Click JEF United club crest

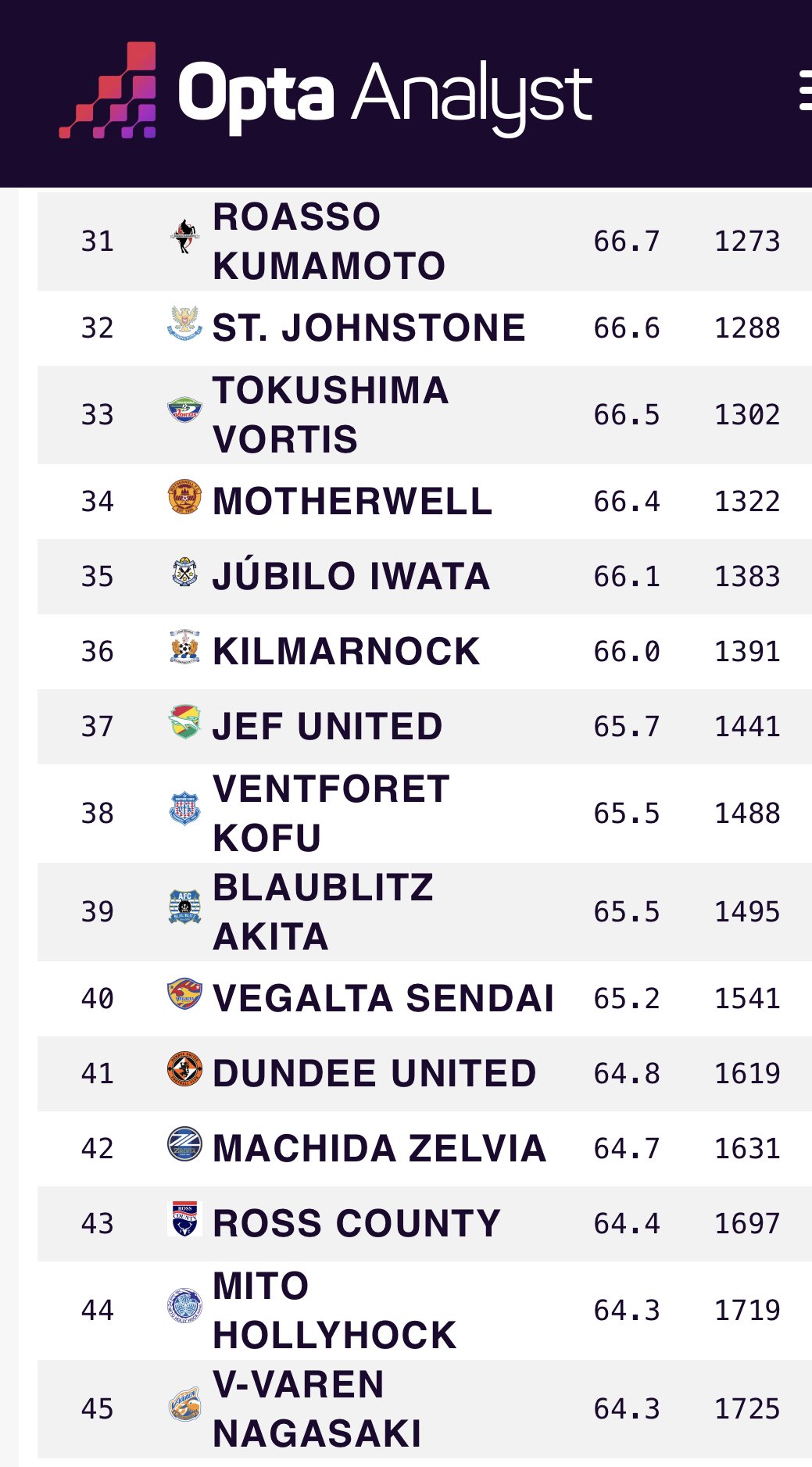coord(185,722)
